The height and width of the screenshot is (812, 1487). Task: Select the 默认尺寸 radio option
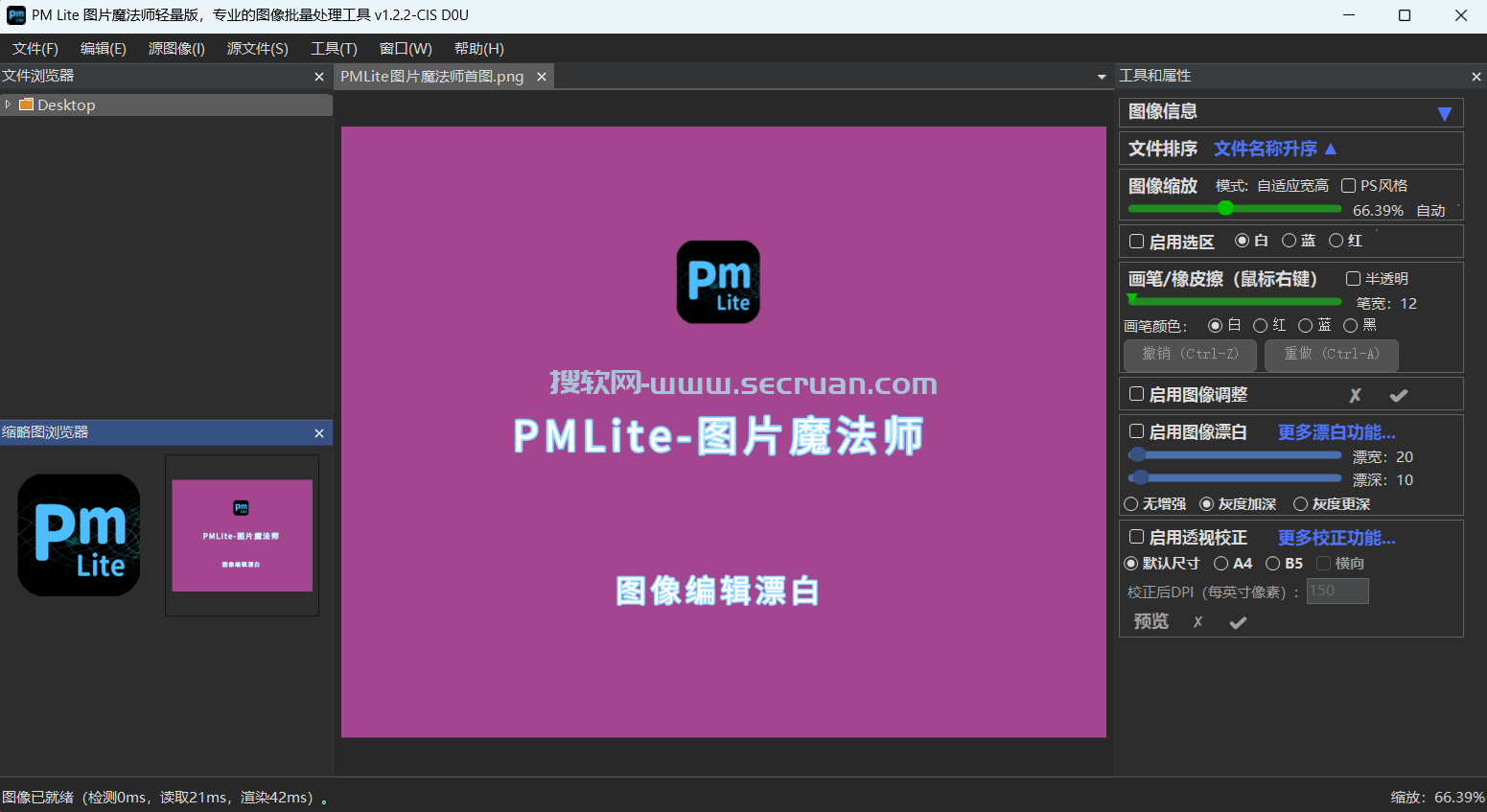coord(1131,564)
